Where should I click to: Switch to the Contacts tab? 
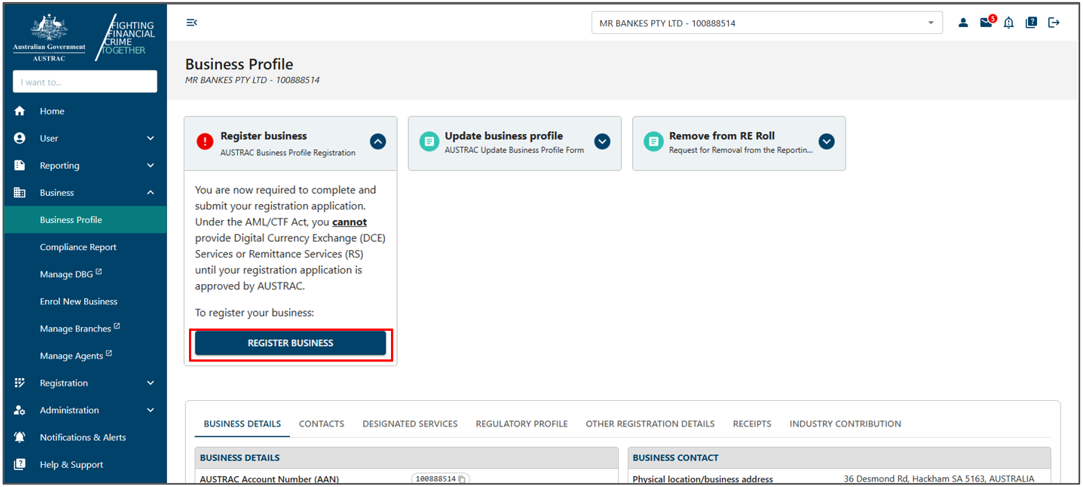pyautogui.click(x=321, y=424)
